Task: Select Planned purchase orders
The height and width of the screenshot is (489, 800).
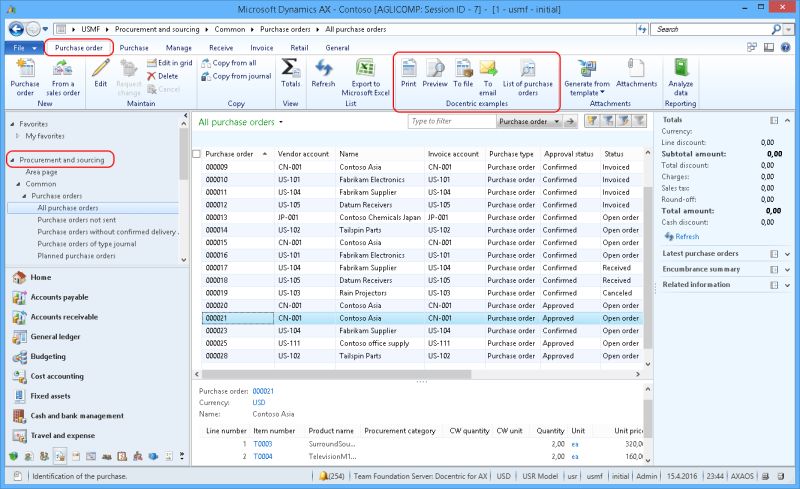Action: (76, 256)
